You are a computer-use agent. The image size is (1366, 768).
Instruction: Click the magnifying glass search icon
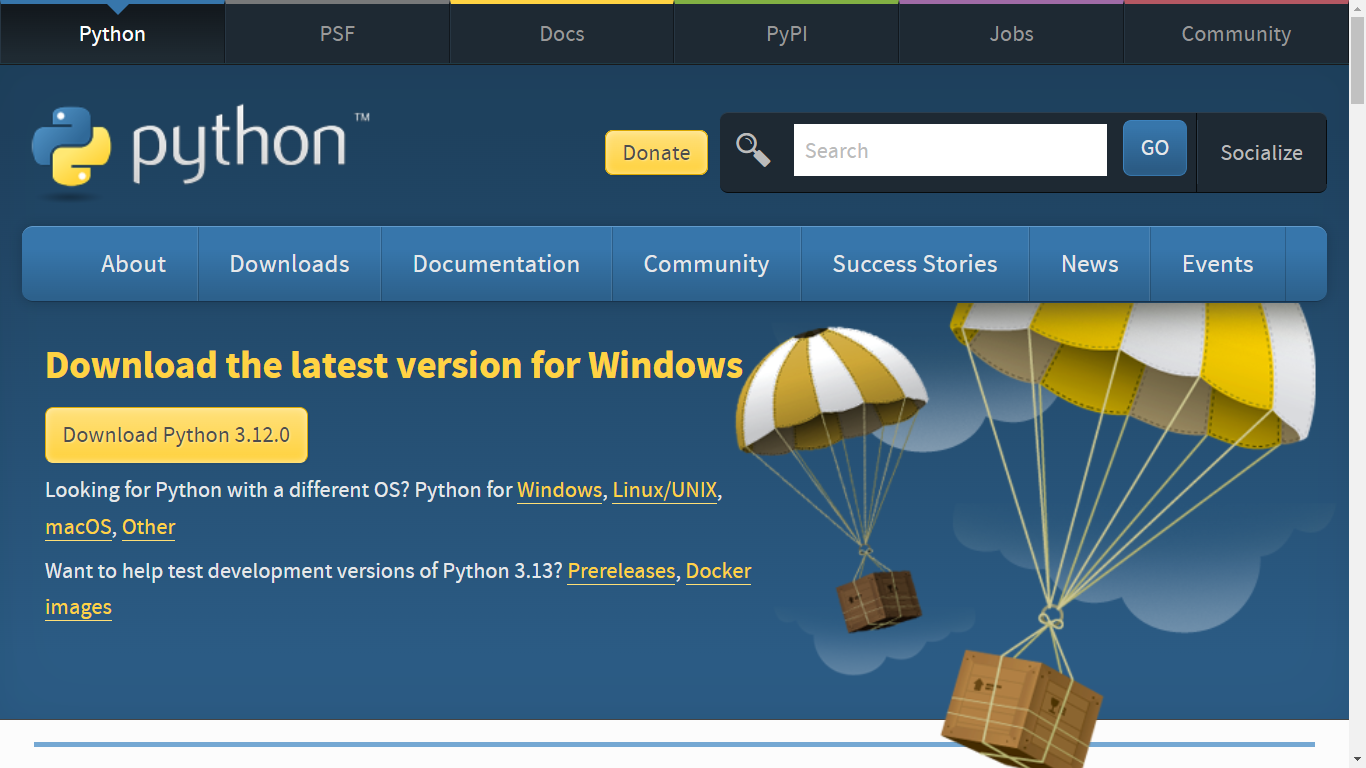click(x=753, y=150)
